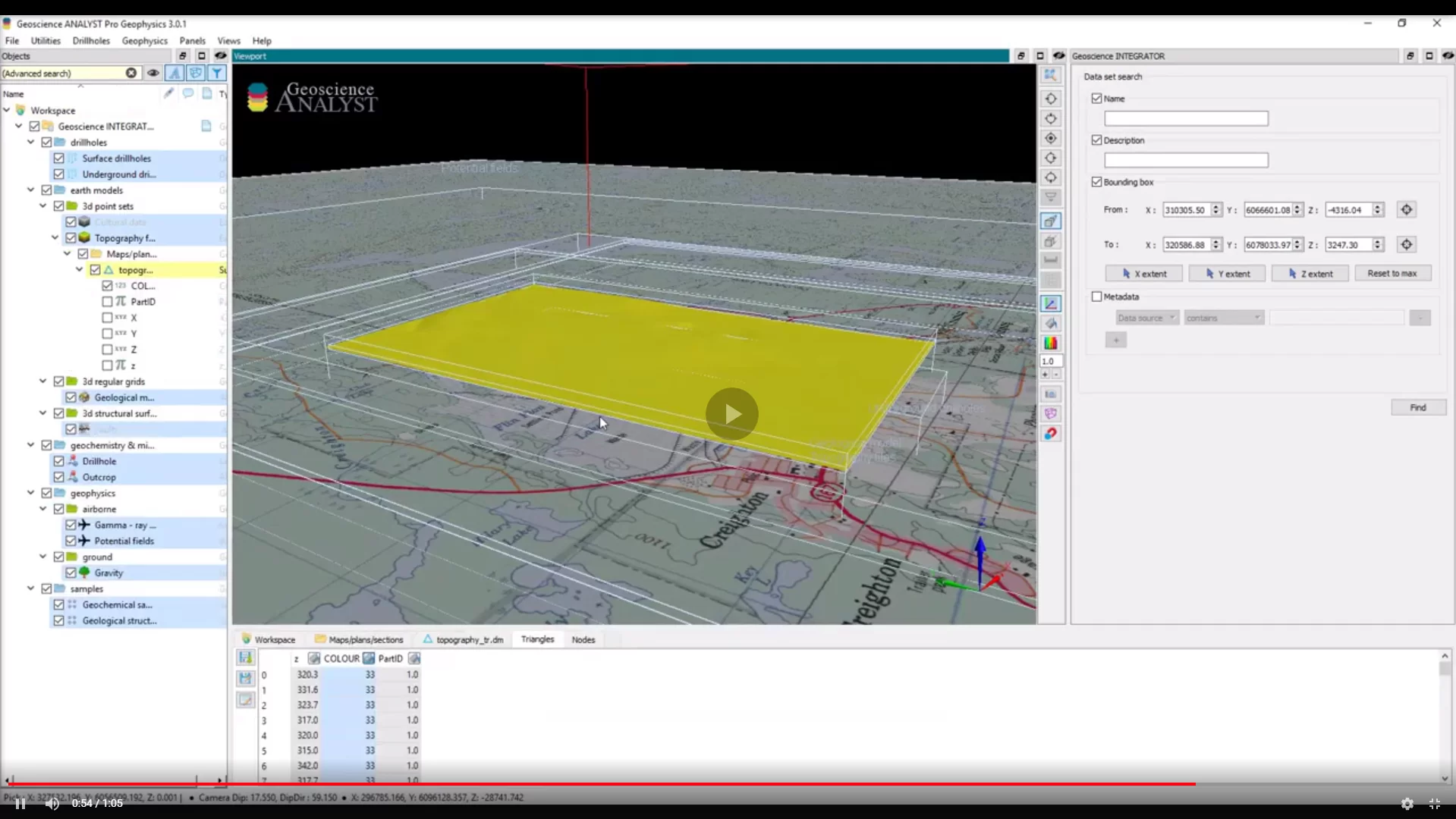Click the paint bucket fill icon
Screen dimensions: 1456x819
(1052, 323)
